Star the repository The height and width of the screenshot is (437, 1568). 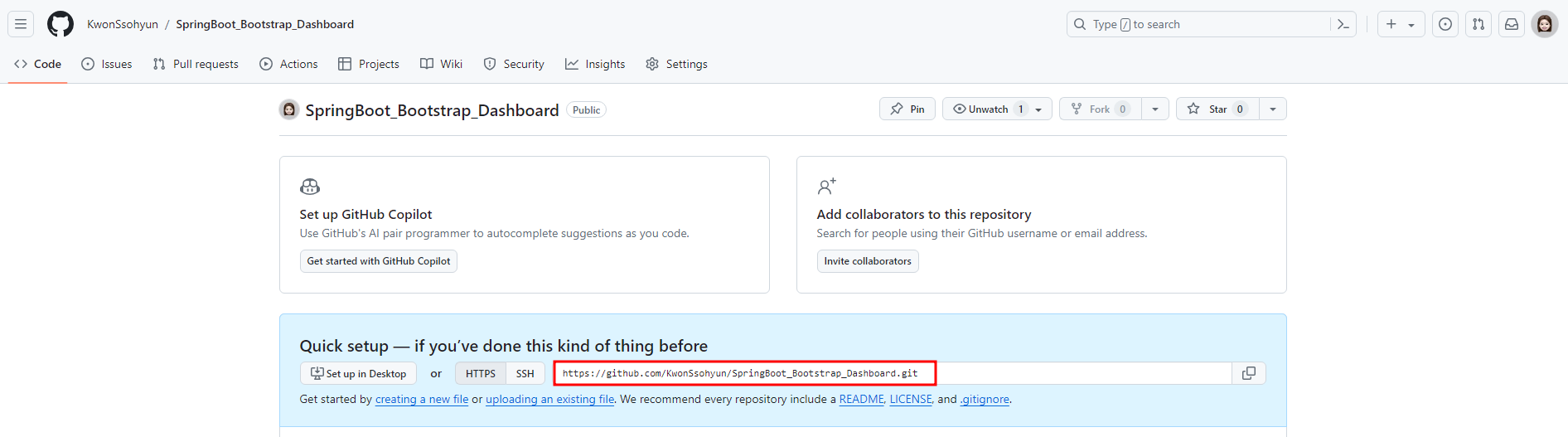1217,109
